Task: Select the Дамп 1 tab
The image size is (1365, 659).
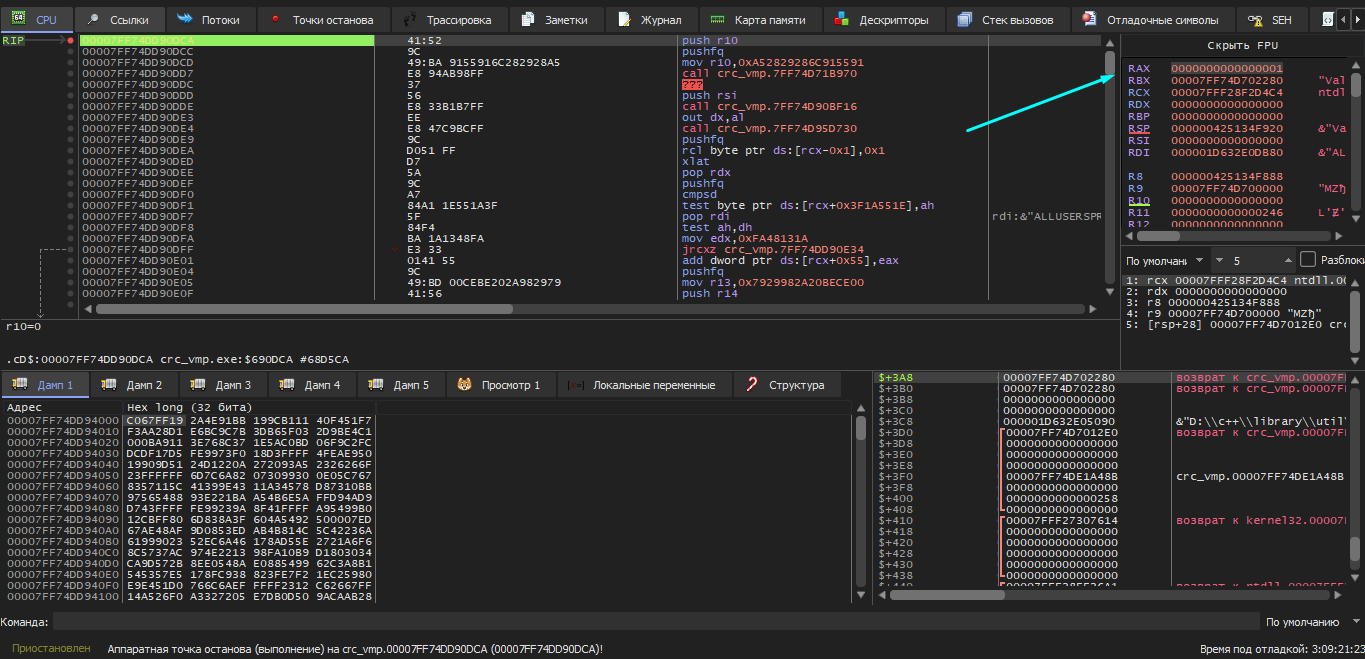Action: click(44, 385)
